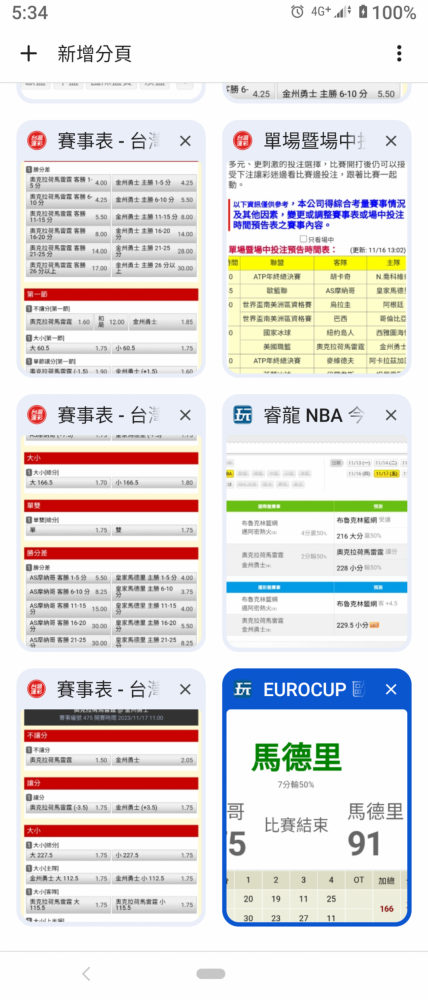Close the 賽事表 tab showing 第一節 section
The image size is (428, 1000).
point(185,141)
